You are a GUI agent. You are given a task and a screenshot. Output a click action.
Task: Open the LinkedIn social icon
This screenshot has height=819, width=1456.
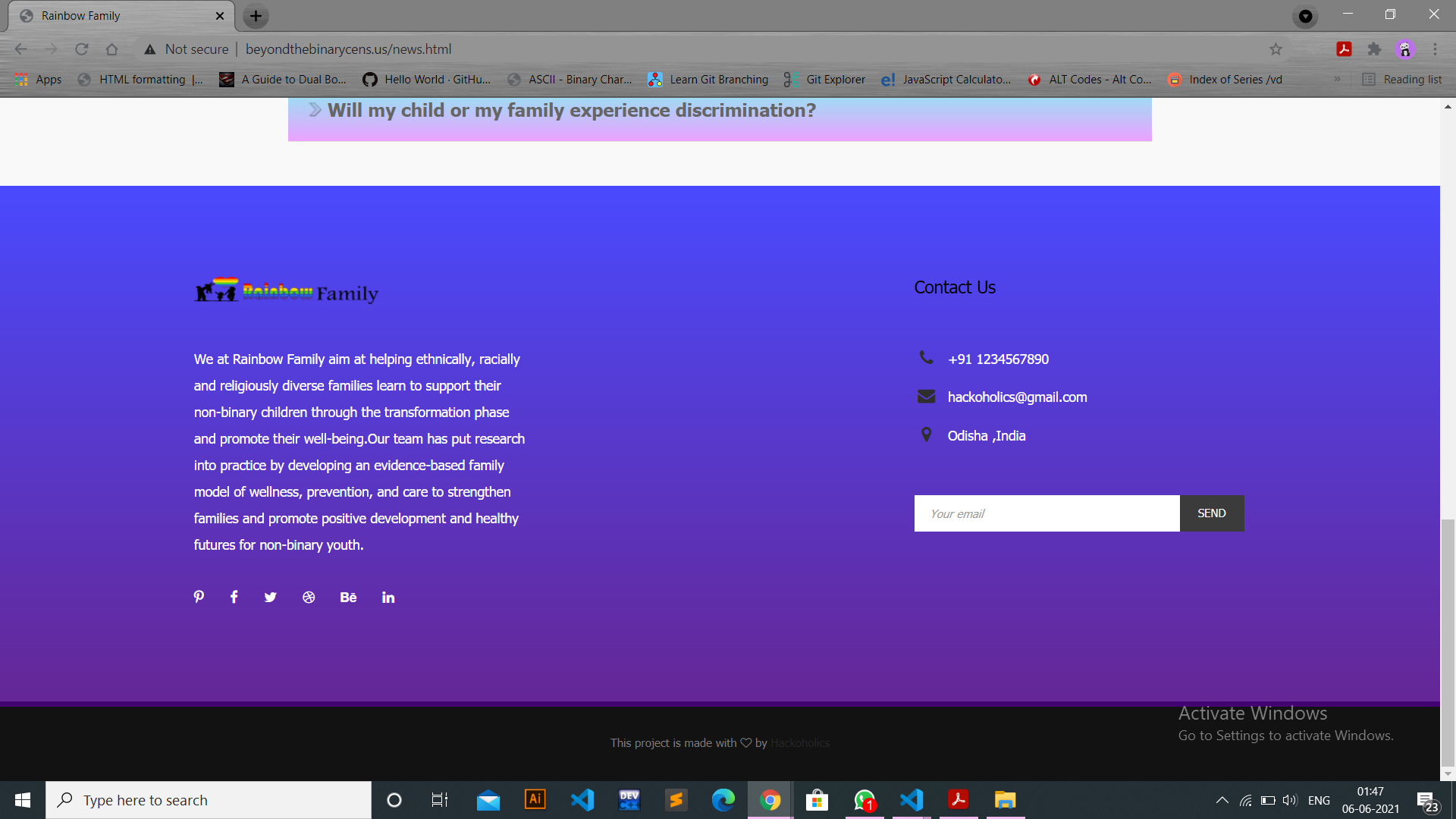coord(388,598)
